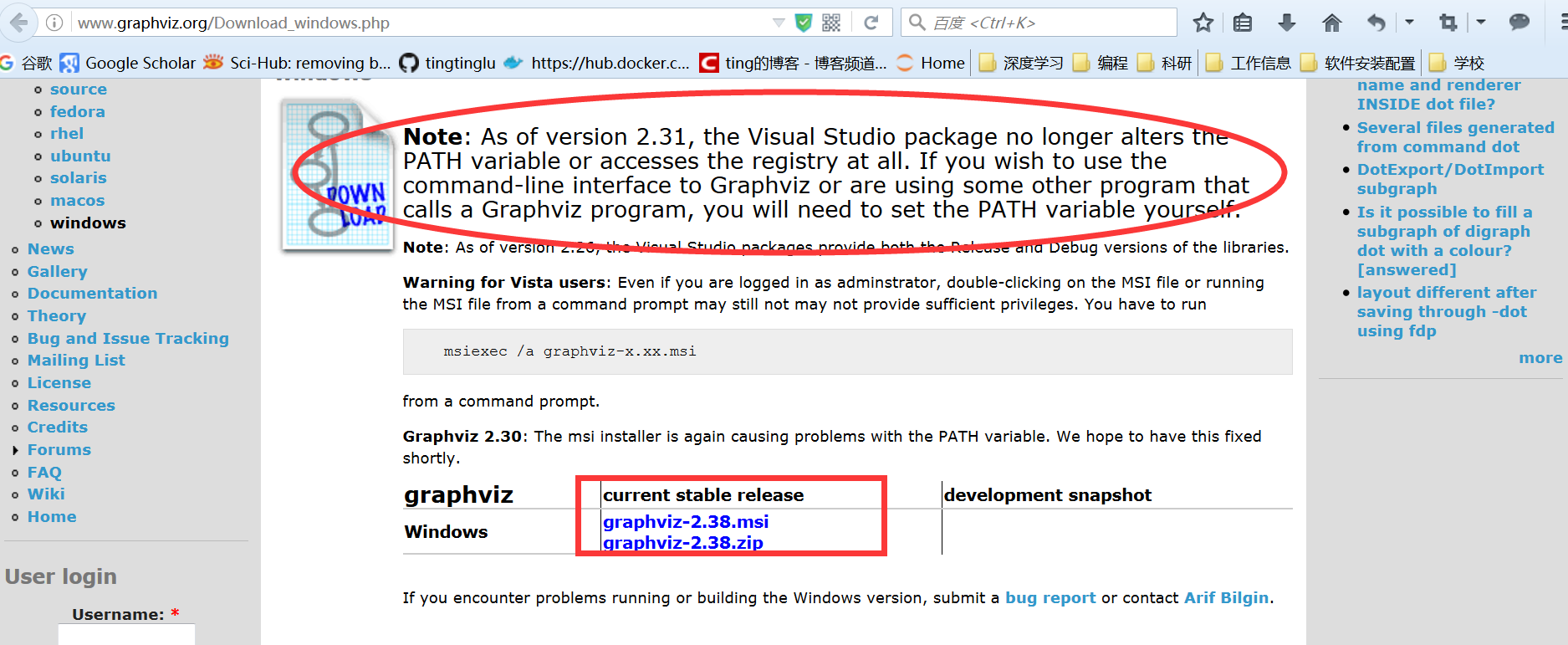Open Bug and Issue Tracking
The height and width of the screenshot is (645, 1568).
pos(128,339)
